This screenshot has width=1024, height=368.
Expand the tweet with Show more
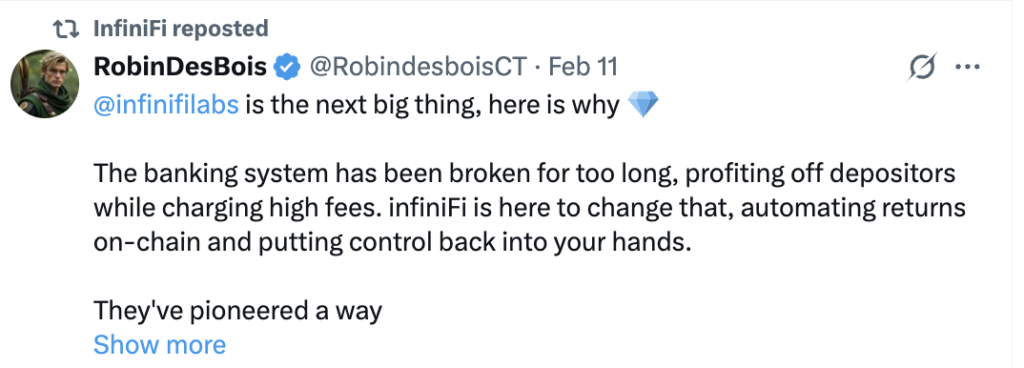tap(159, 344)
